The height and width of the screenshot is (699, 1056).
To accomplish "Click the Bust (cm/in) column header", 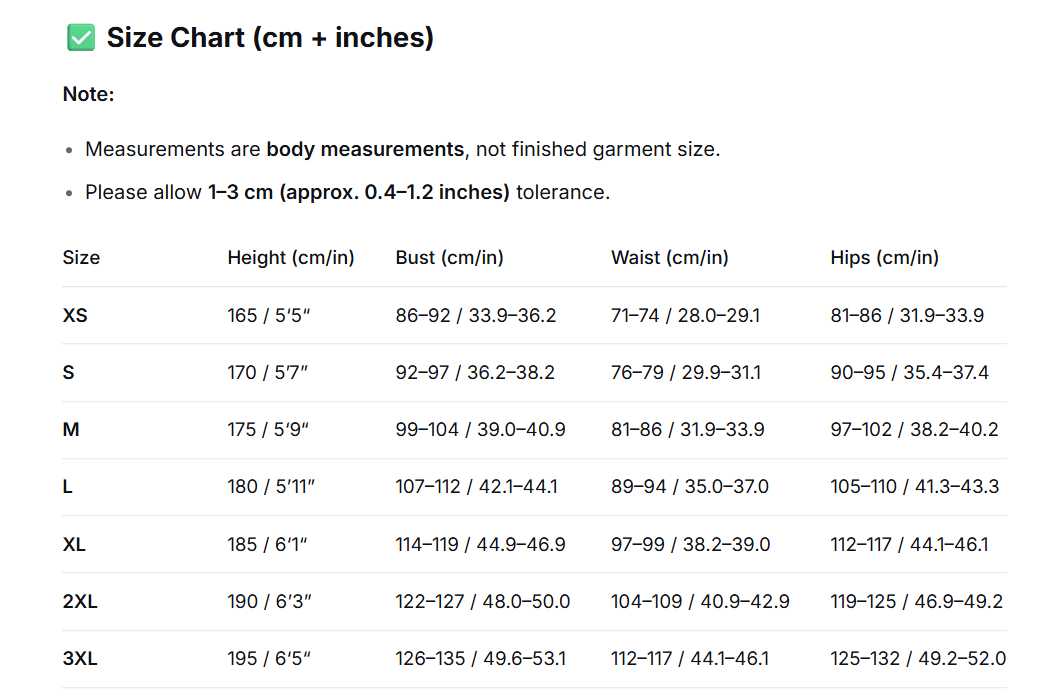I will tap(449, 258).
